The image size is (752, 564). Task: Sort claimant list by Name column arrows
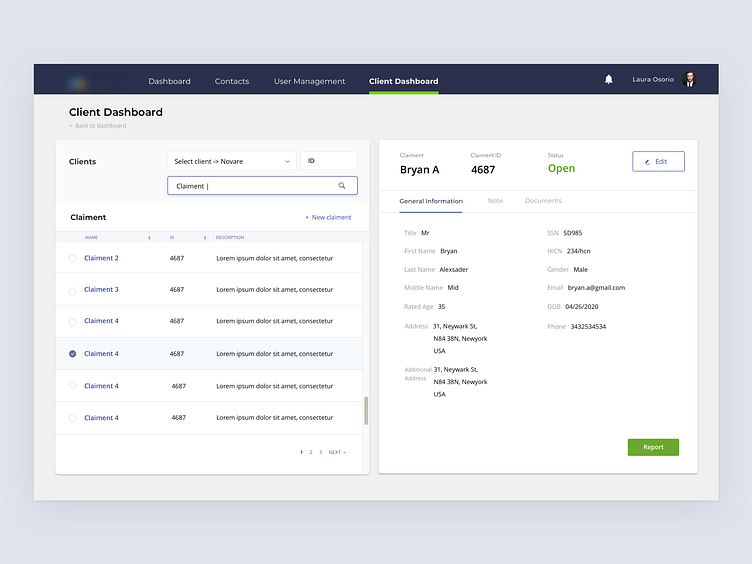(x=149, y=237)
